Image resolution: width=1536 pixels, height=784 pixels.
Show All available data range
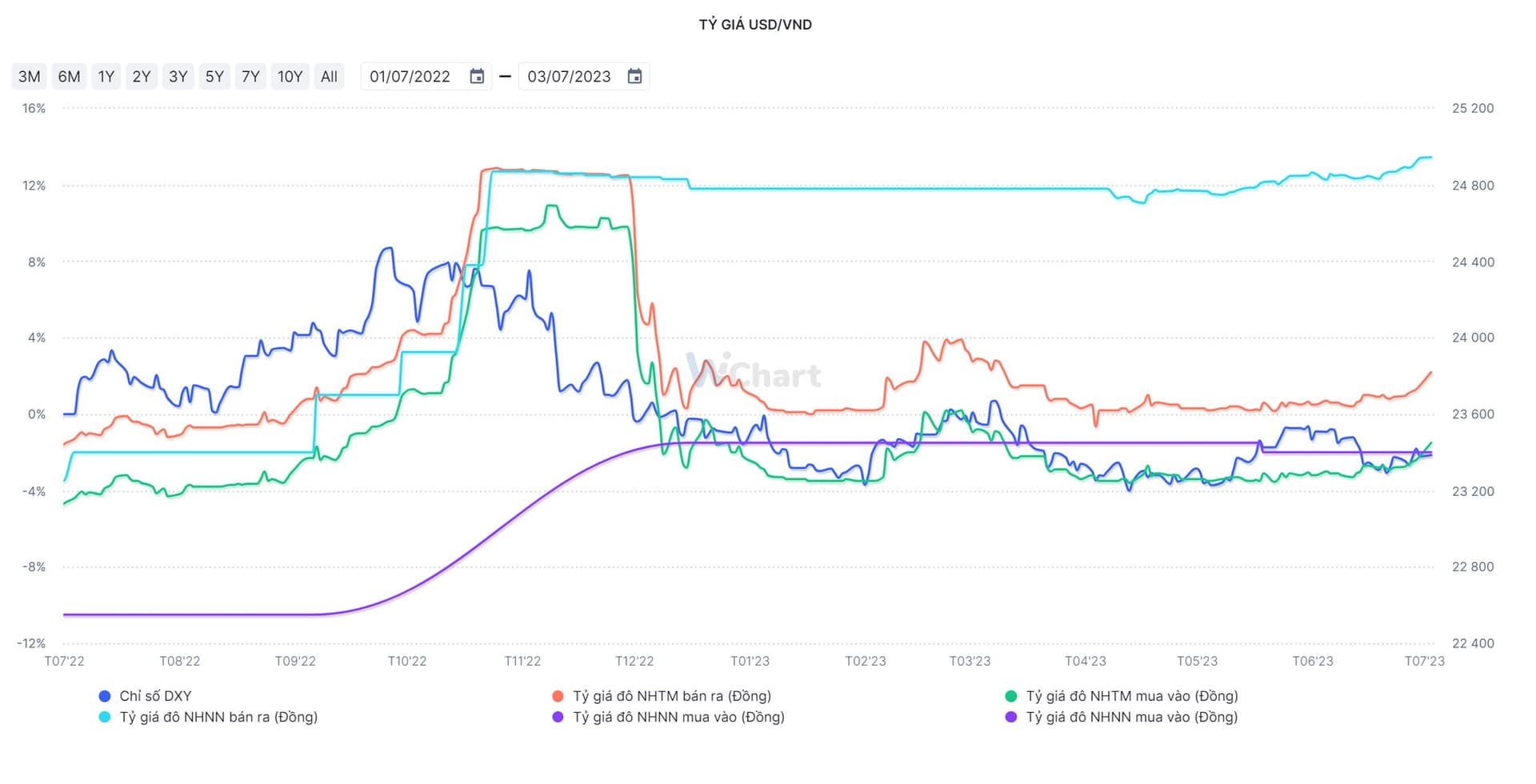[x=329, y=77]
